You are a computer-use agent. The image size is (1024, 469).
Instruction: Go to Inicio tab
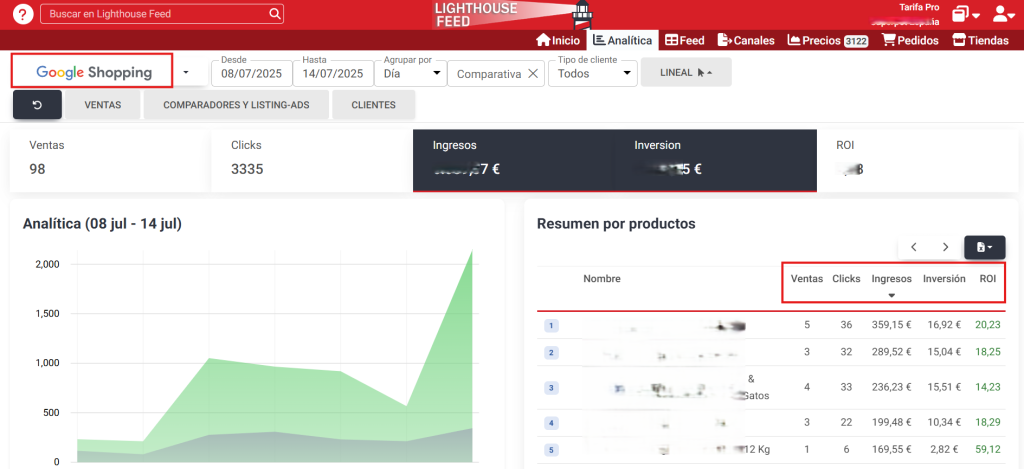coord(558,40)
